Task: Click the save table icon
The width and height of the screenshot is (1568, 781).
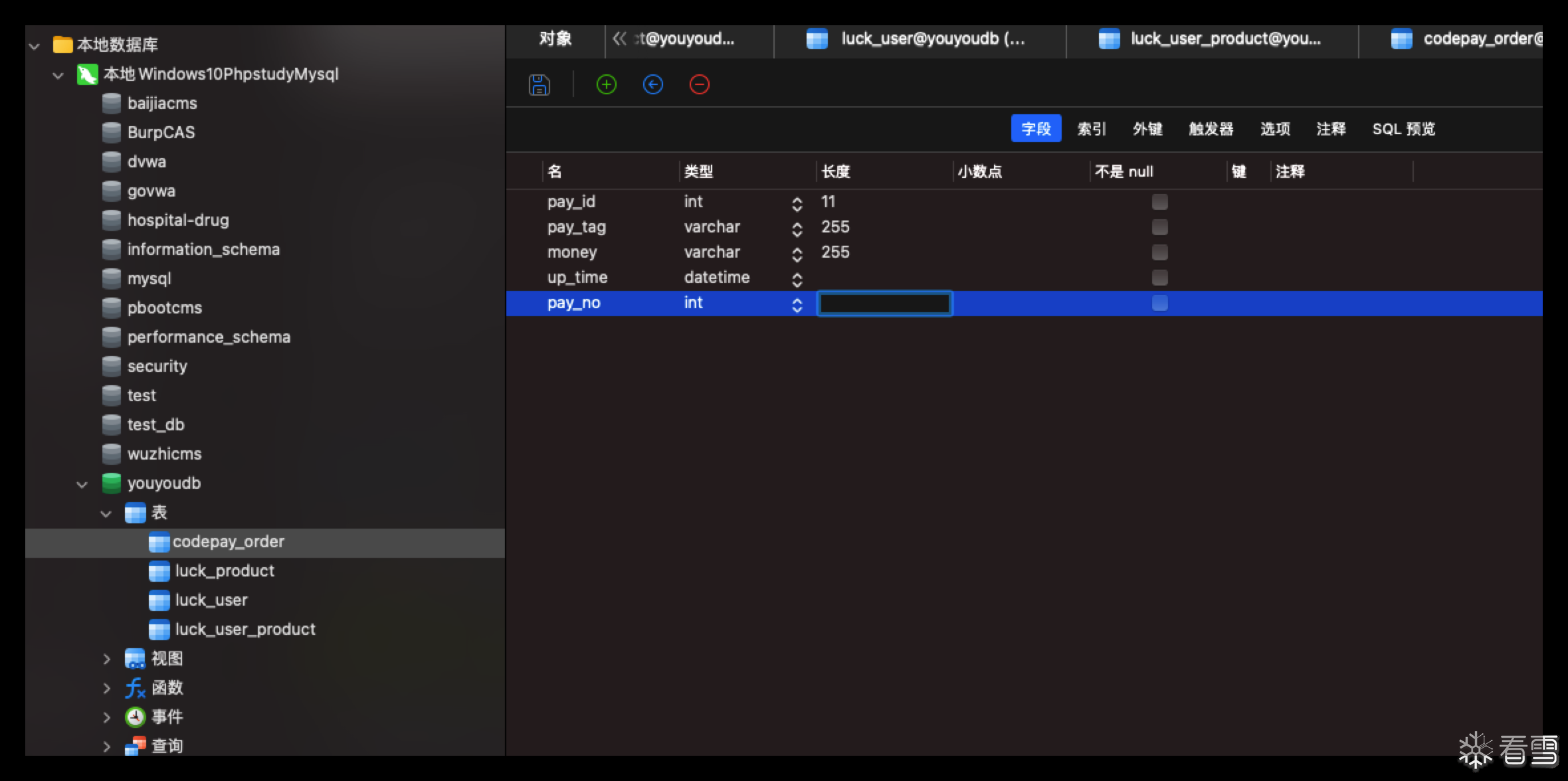Action: click(x=539, y=85)
